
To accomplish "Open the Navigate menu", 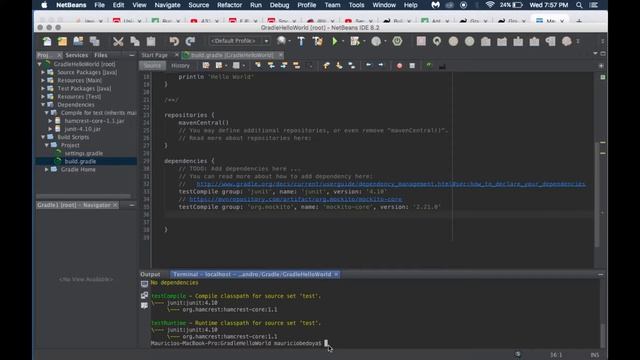I will click(167, 5).
